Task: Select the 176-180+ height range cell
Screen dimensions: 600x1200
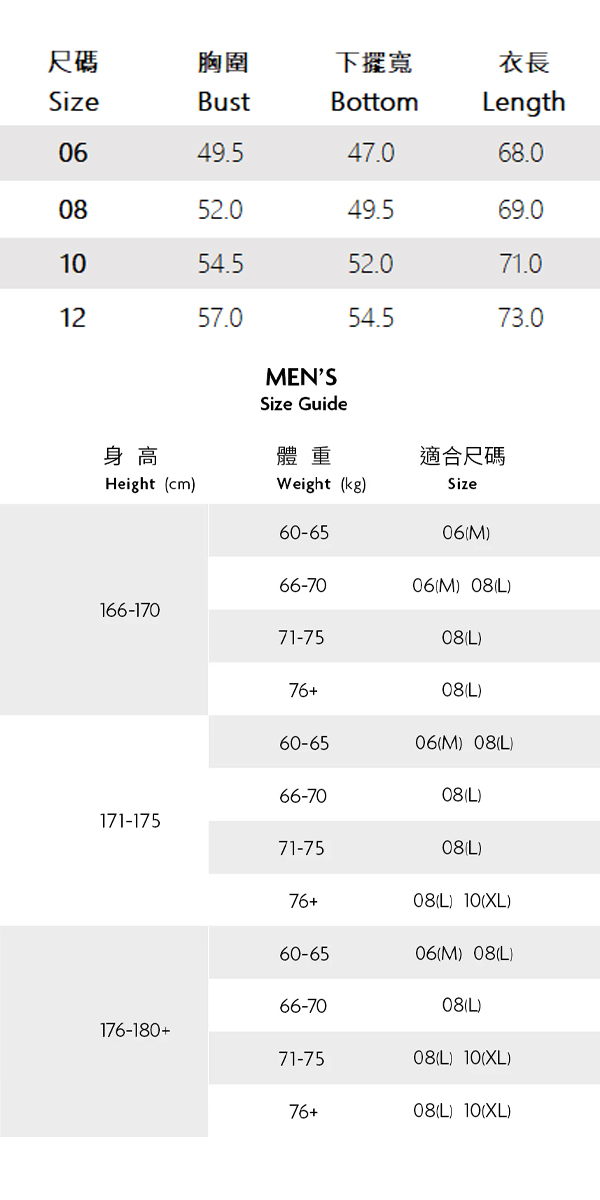Action: click(x=135, y=1030)
